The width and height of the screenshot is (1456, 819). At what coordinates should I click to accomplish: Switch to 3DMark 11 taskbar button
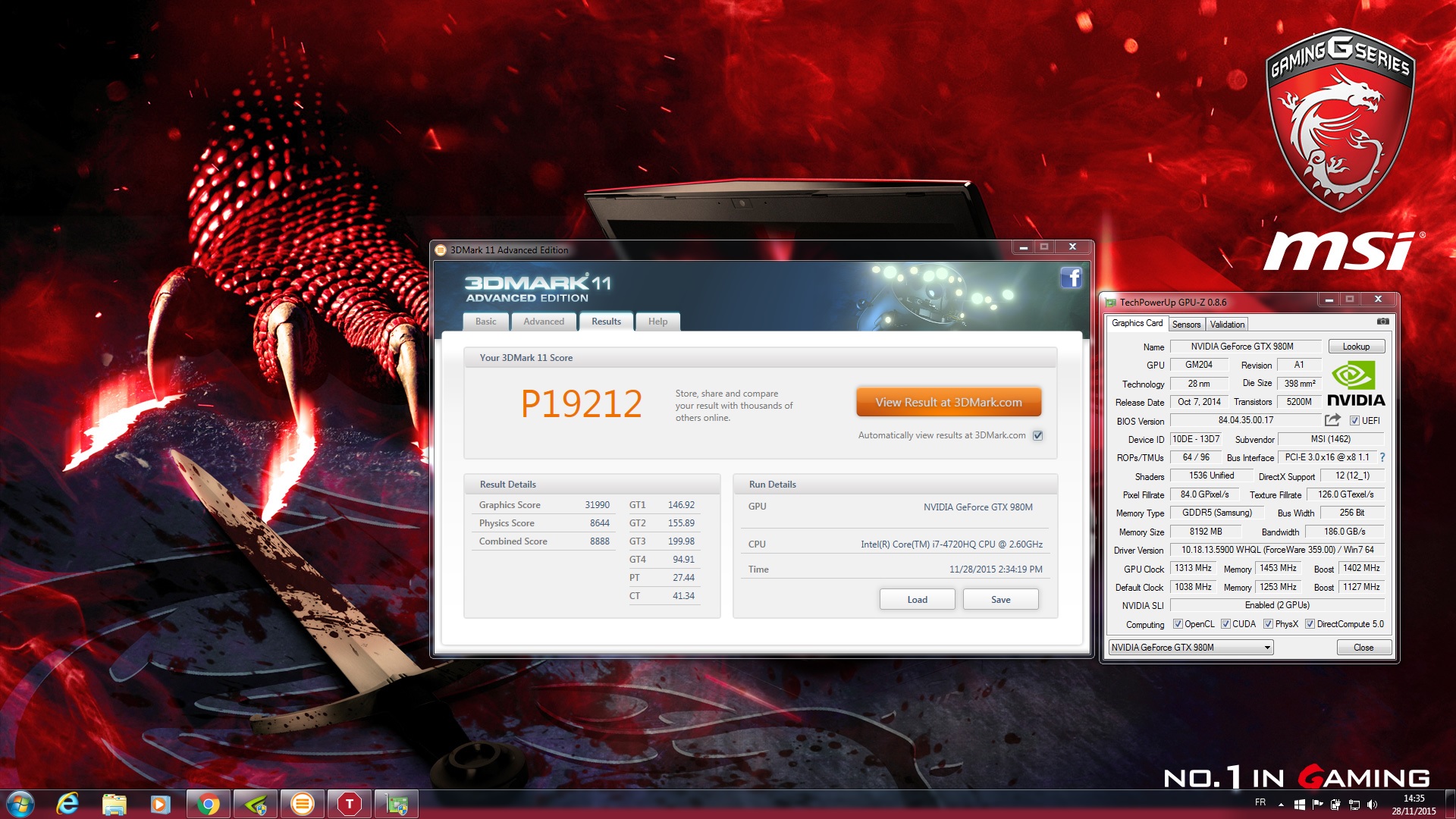pos(302,804)
